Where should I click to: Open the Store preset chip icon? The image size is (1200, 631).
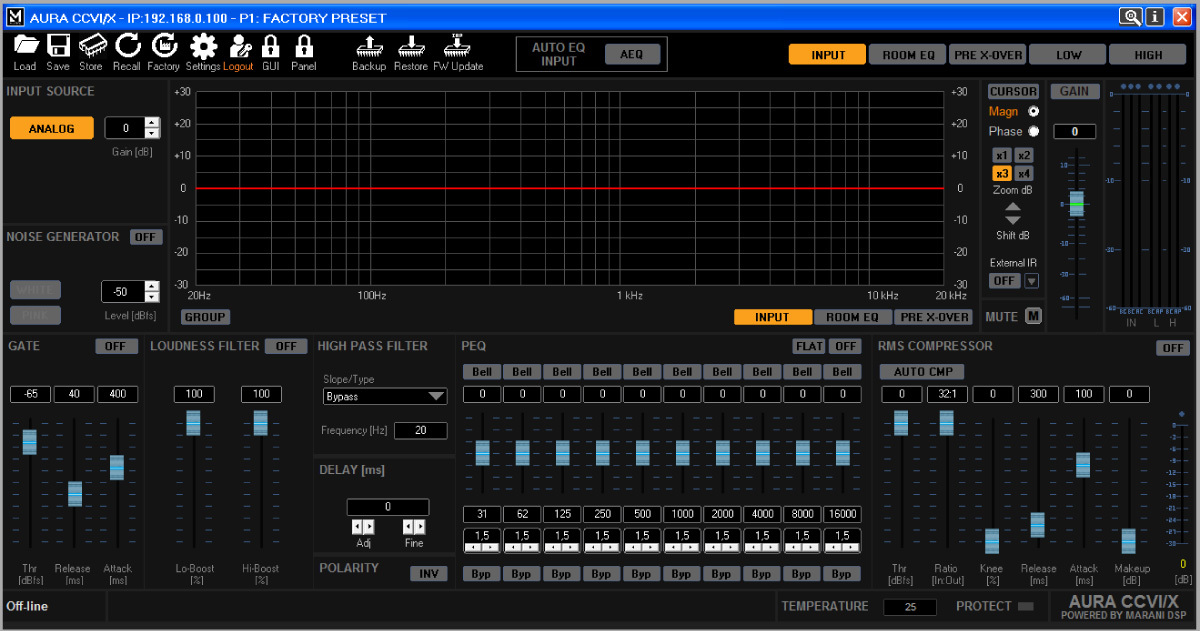91,46
